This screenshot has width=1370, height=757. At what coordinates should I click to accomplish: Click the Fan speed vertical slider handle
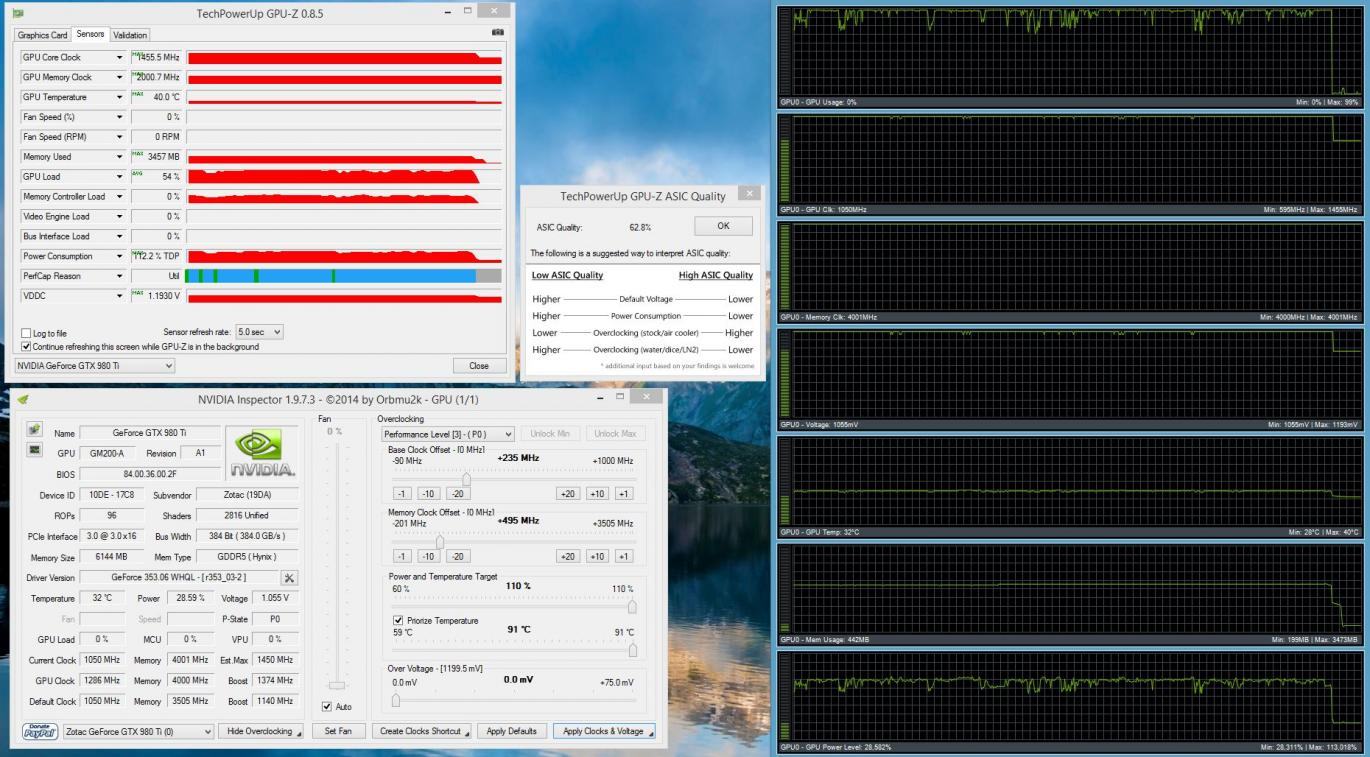pos(339,685)
